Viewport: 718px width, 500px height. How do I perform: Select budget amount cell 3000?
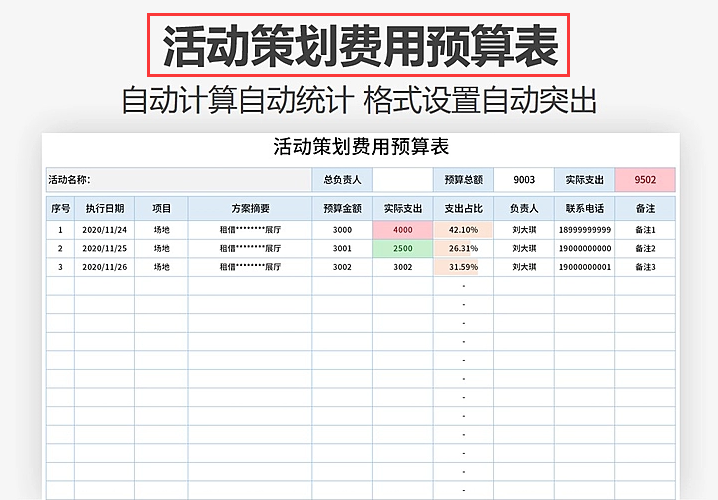coord(342,230)
